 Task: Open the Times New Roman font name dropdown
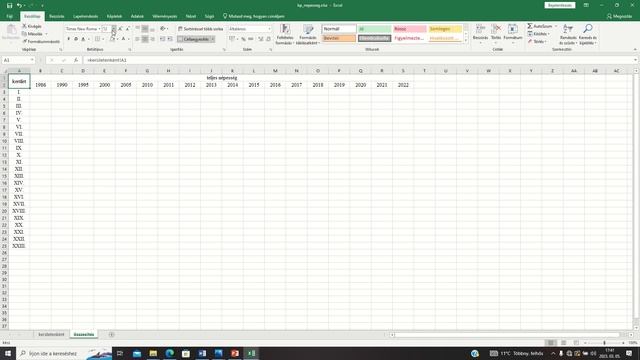(x=99, y=29)
